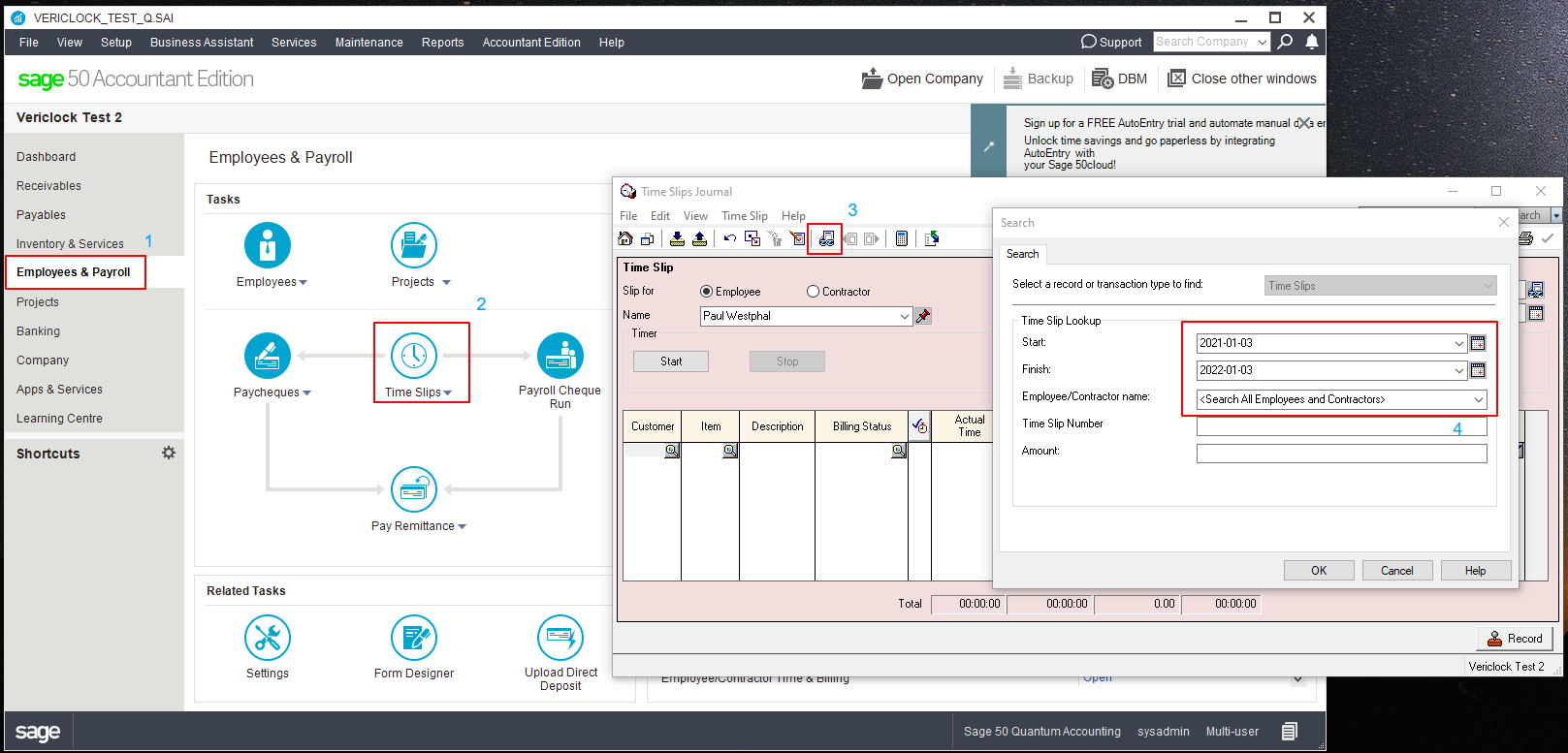The width and height of the screenshot is (1568, 753).
Task: Open the Name dropdown showing Paul Westphal
Action: pos(904,316)
